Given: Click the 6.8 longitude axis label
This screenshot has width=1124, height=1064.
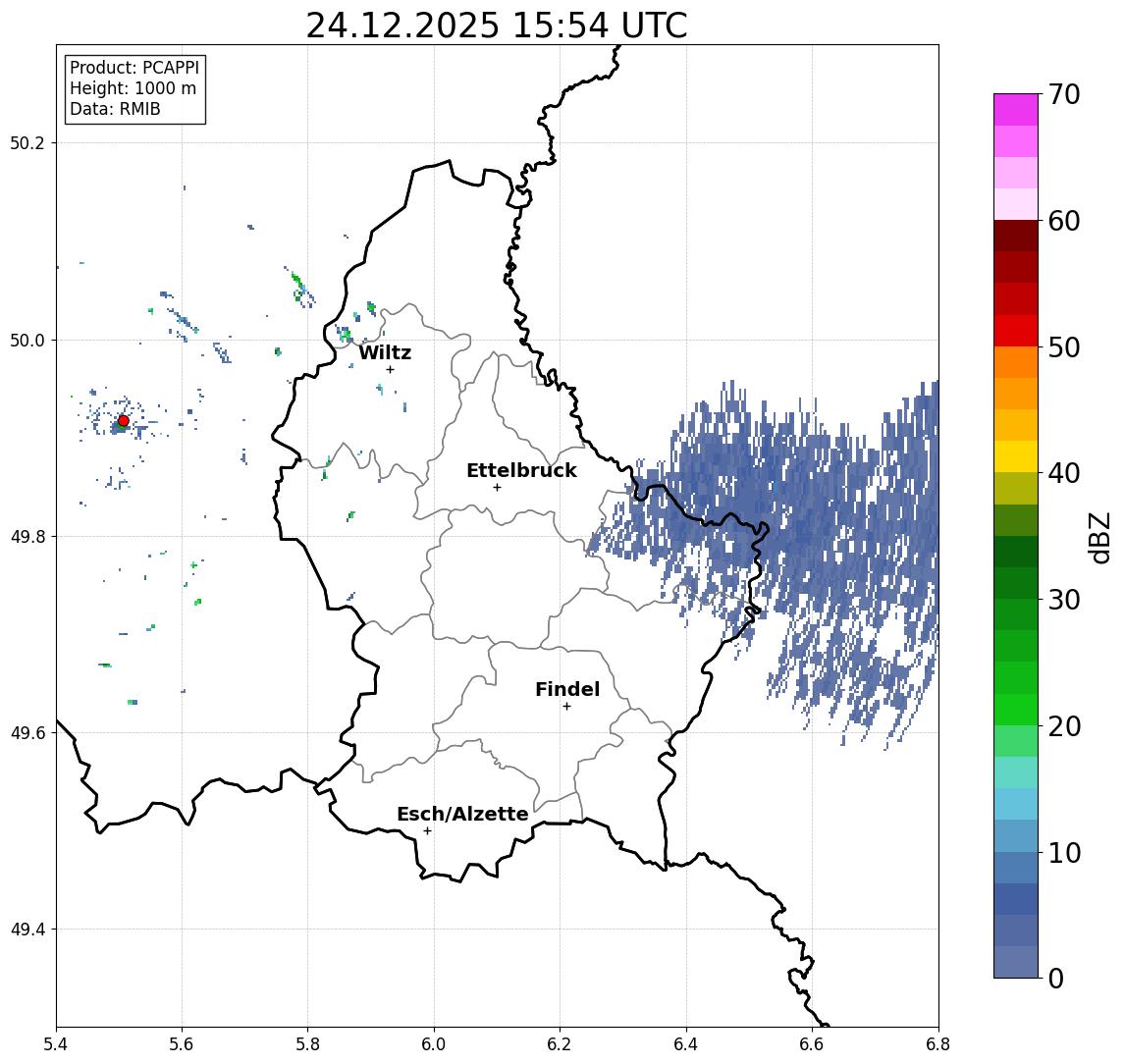Looking at the screenshot, I should point(938,1044).
